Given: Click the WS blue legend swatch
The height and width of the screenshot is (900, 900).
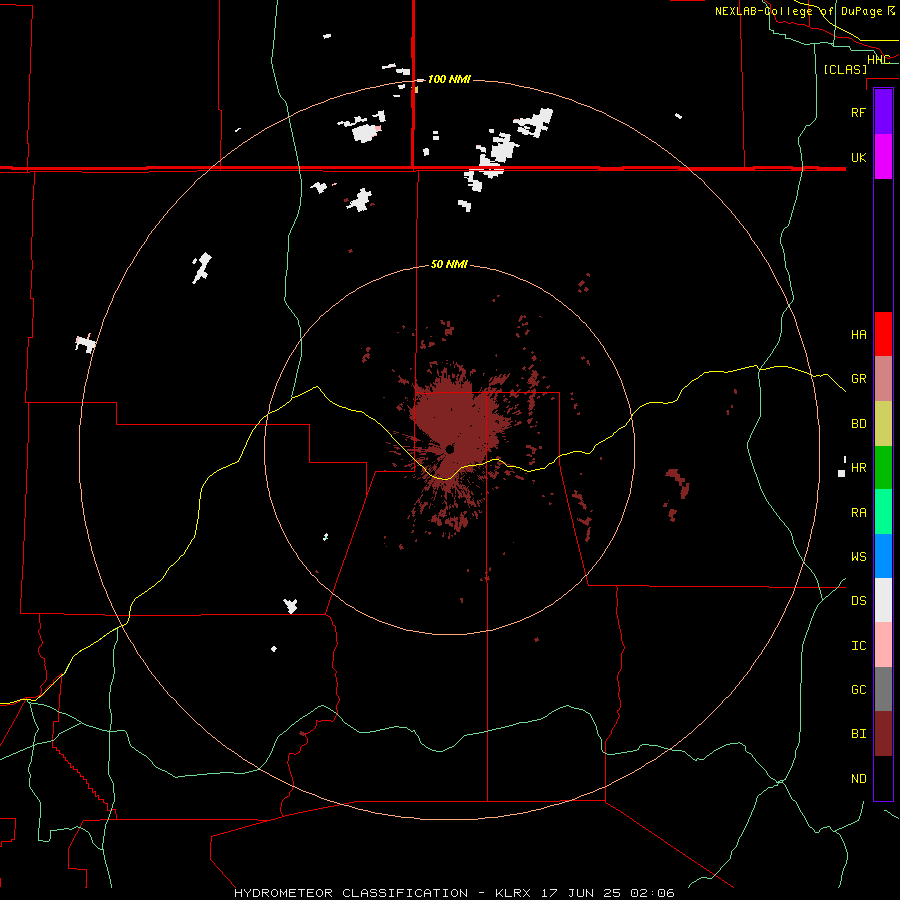Looking at the screenshot, I should coord(883,556).
